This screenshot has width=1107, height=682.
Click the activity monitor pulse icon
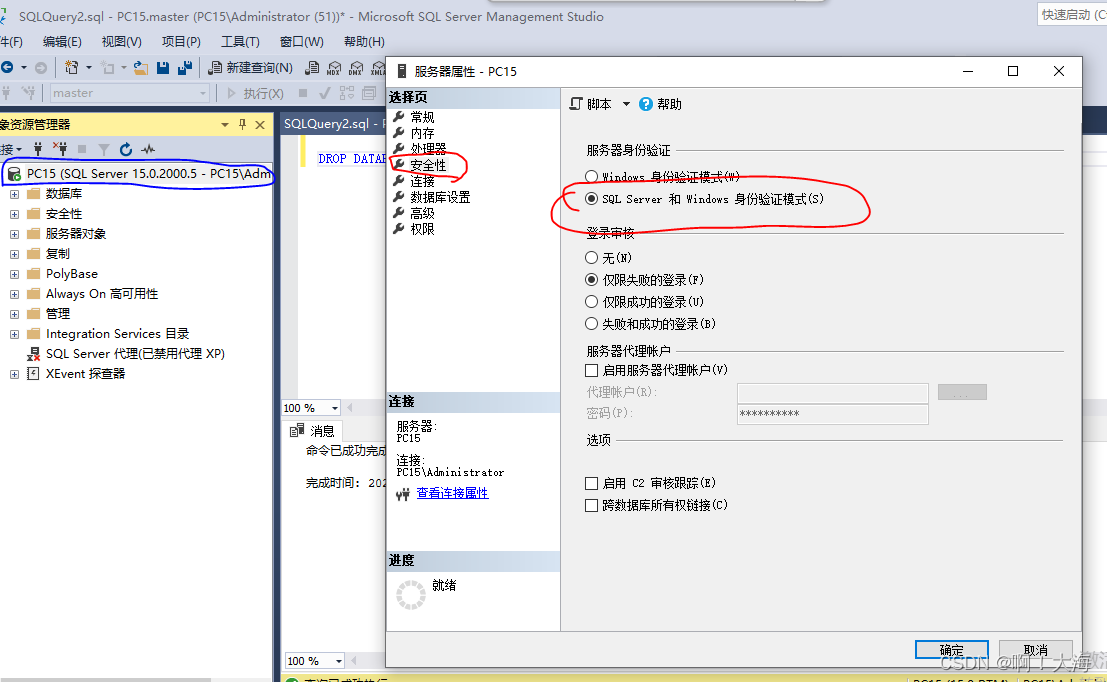[148, 149]
